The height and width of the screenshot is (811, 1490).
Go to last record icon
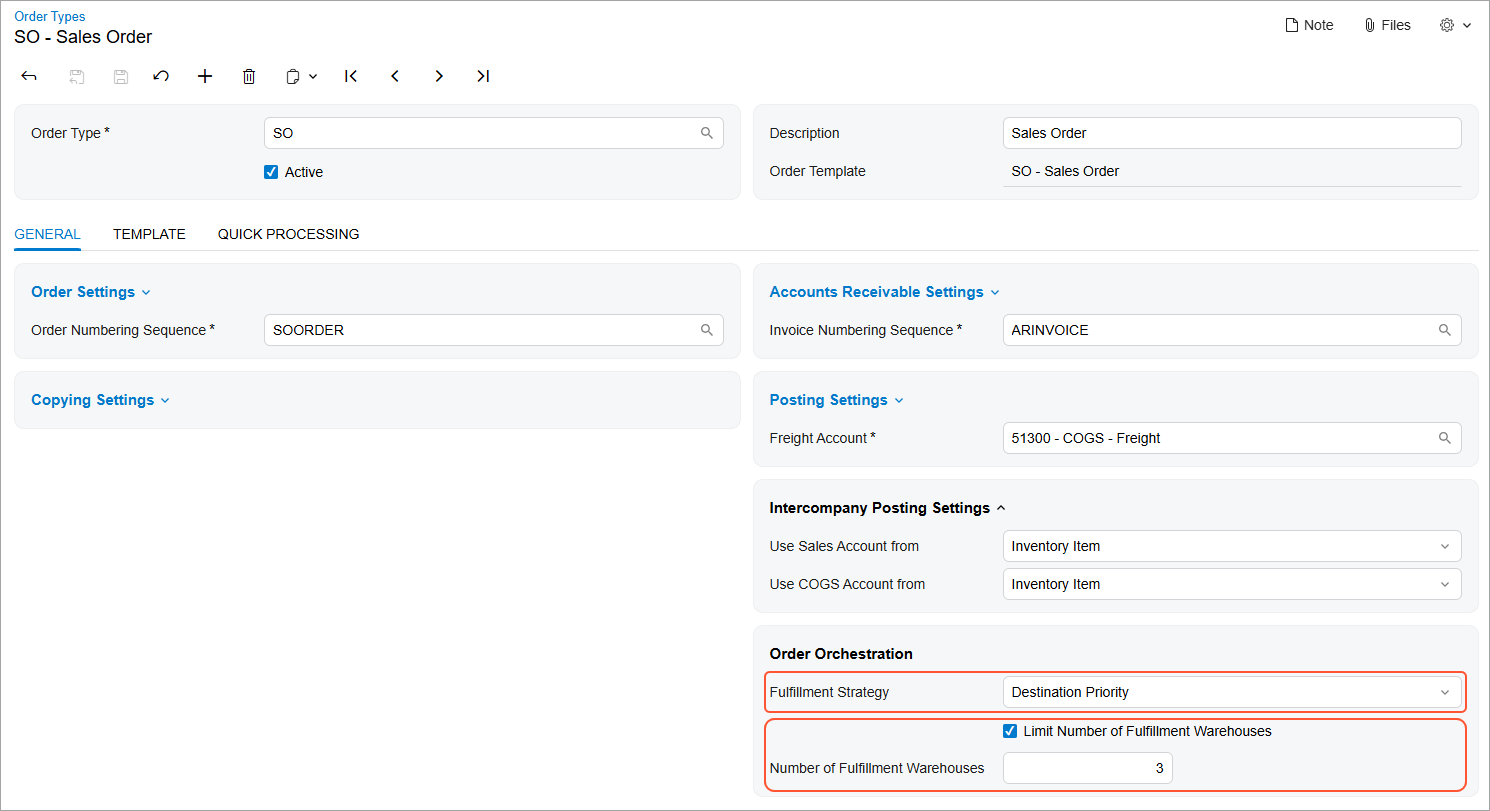tap(483, 76)
